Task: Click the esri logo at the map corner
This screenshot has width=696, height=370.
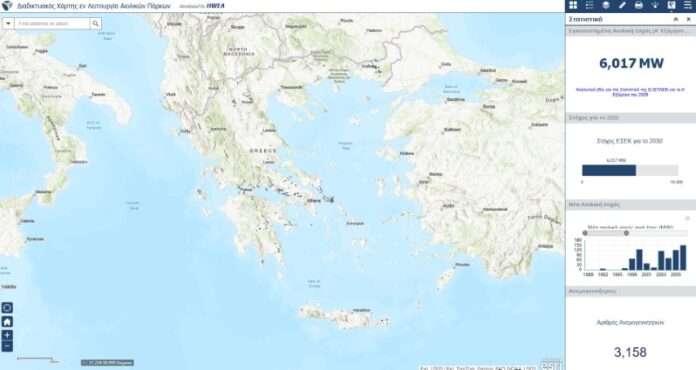Action: (550, 365)
